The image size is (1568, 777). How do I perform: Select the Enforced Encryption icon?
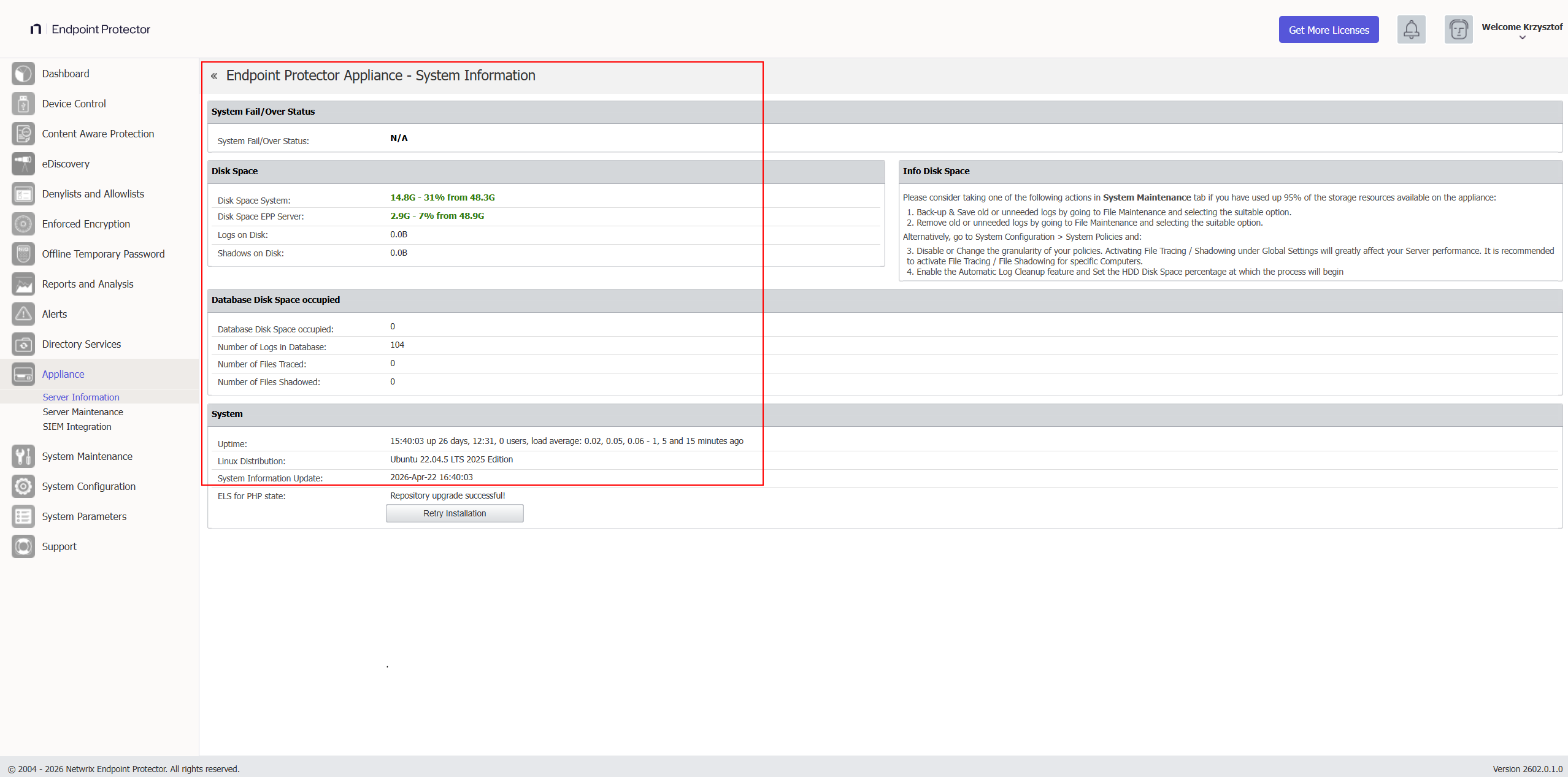[23, 224]
